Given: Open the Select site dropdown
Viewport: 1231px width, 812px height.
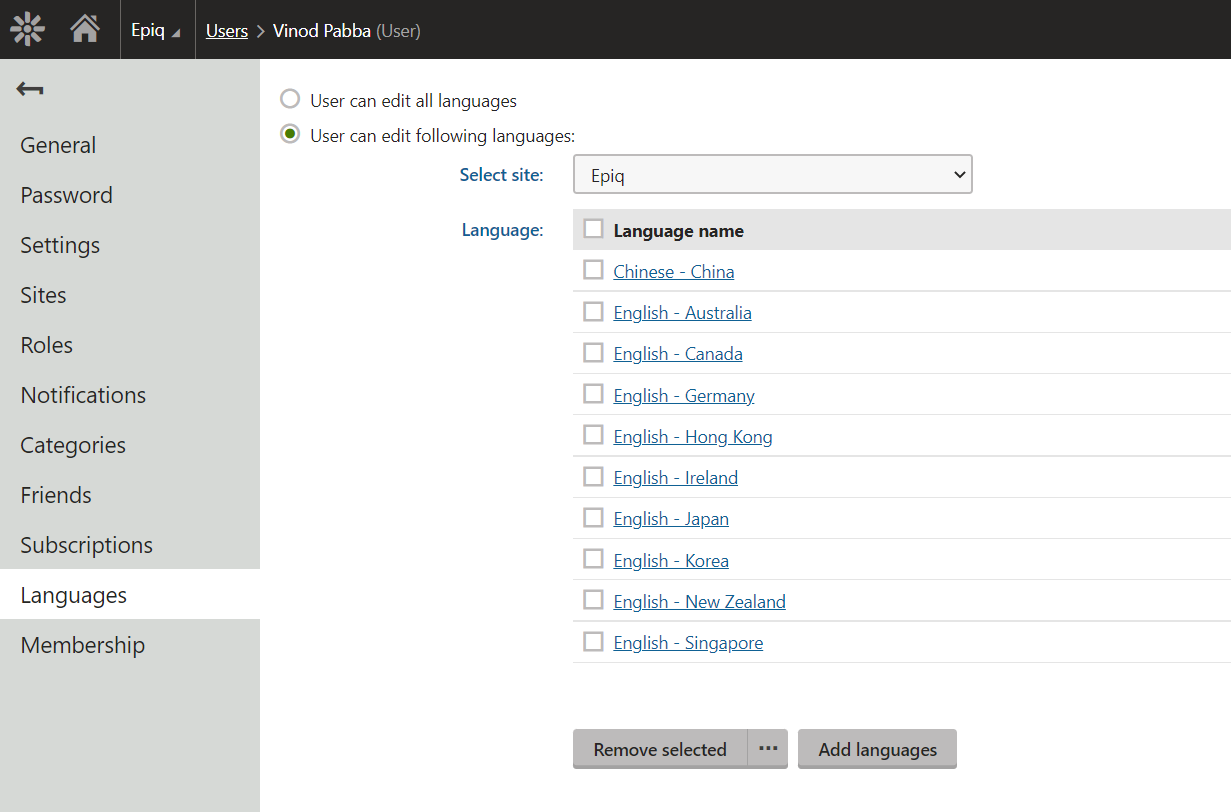Looking at the screenshot, I should click(x=772, y=175).
